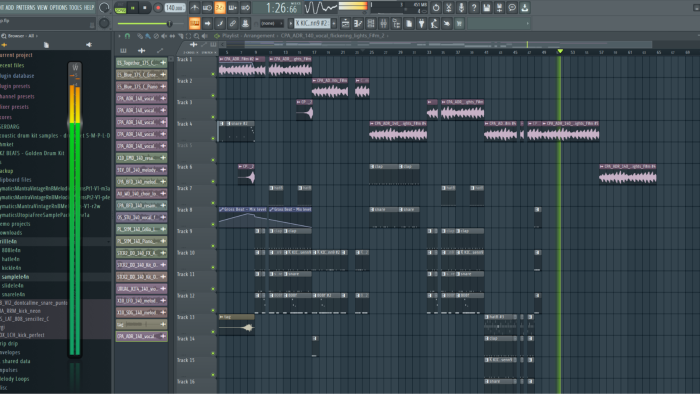
Task: Open the chat bubble icon
Action: [512, 8]
